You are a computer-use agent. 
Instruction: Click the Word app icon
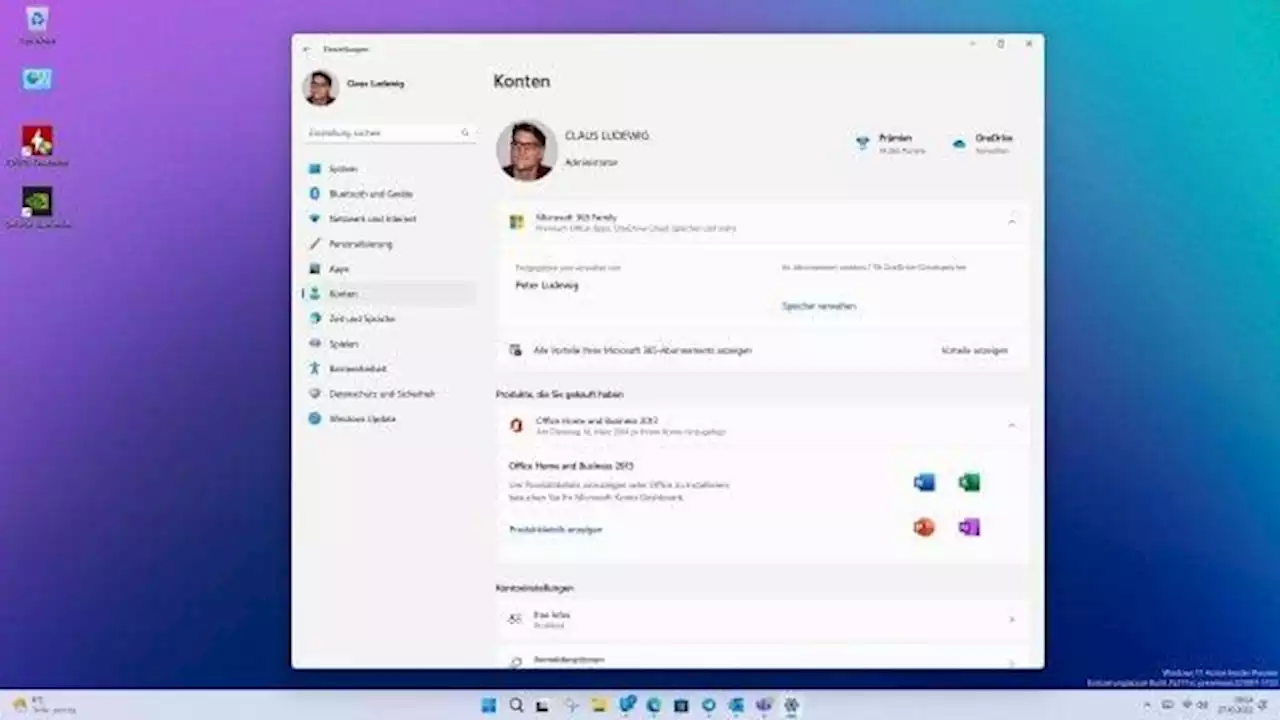click(x=924, y=483)
